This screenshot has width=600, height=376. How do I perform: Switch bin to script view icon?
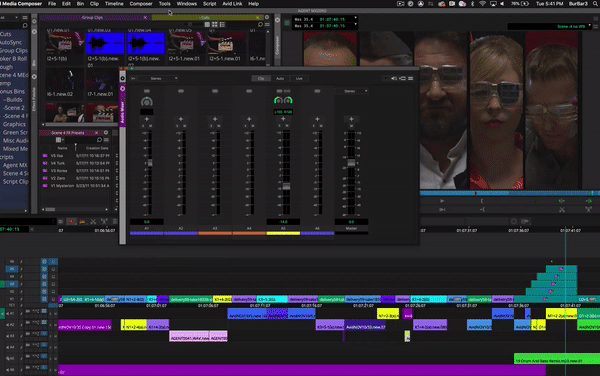(x=222, y=24)
